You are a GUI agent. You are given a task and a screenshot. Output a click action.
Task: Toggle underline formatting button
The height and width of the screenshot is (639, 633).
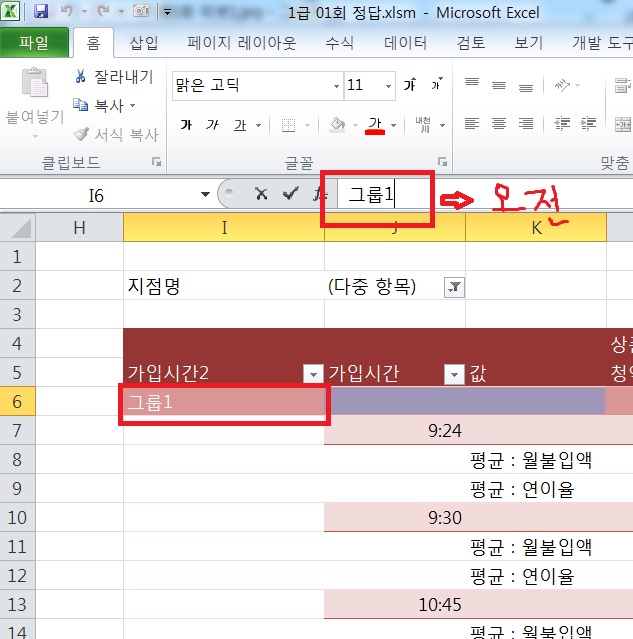(240, 125)
